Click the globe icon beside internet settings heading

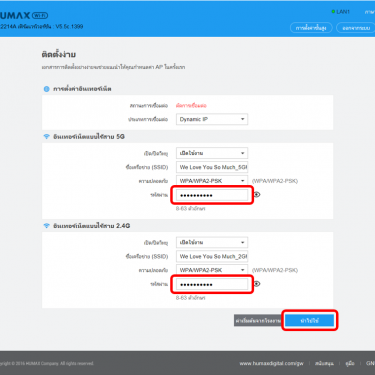(47, 89)
